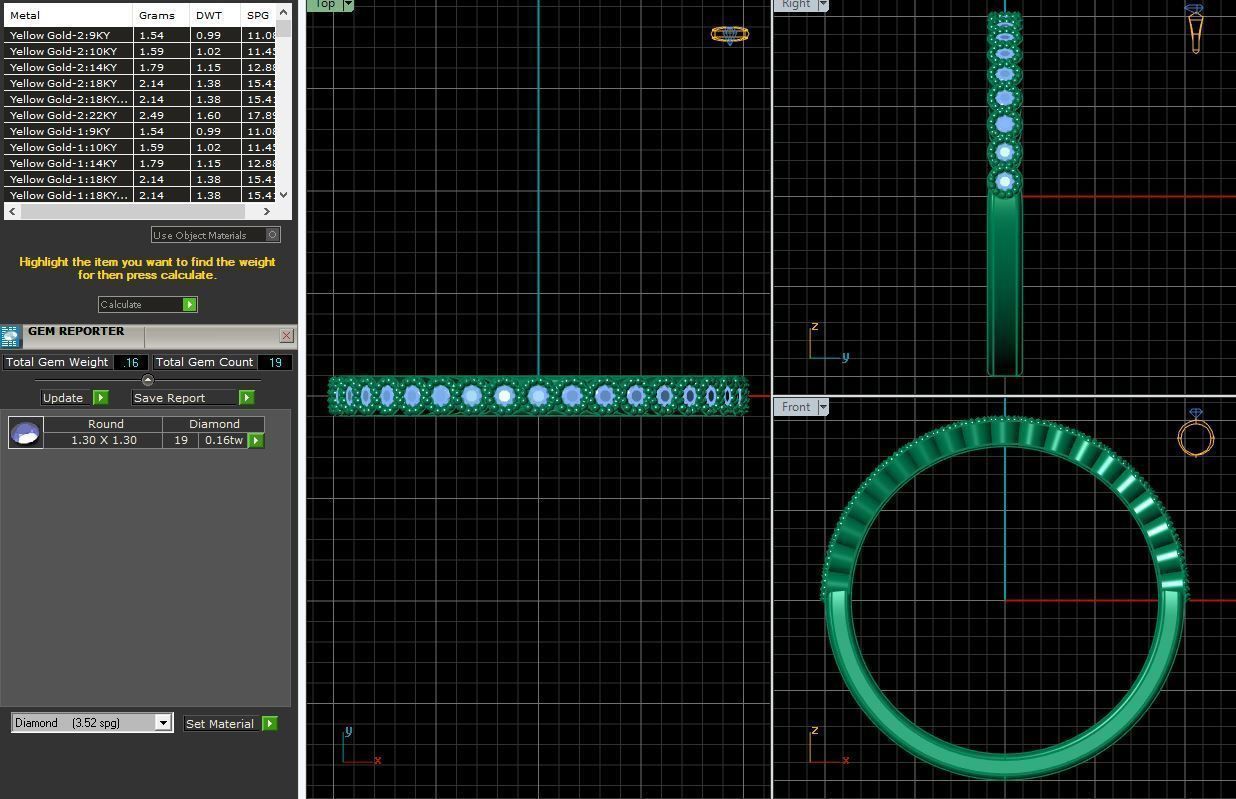Click the 1.30 X 1.30 gem size cell

coord(104,440)
